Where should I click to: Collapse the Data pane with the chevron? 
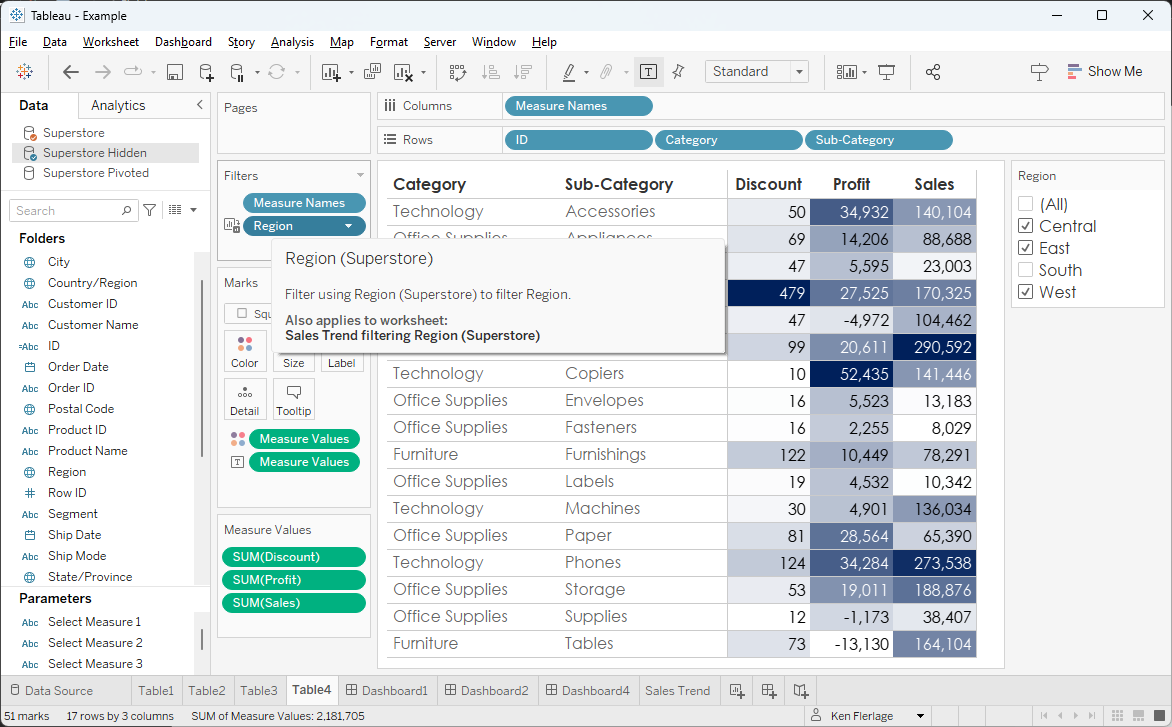tap(200, 105)
